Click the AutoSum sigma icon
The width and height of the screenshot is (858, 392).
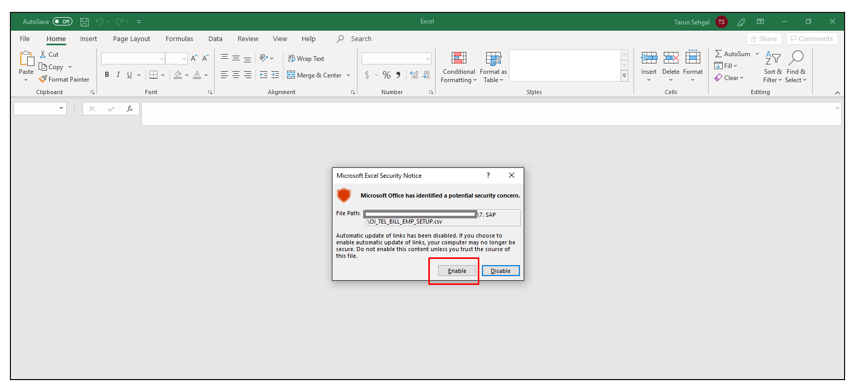(x=718, y=54)
